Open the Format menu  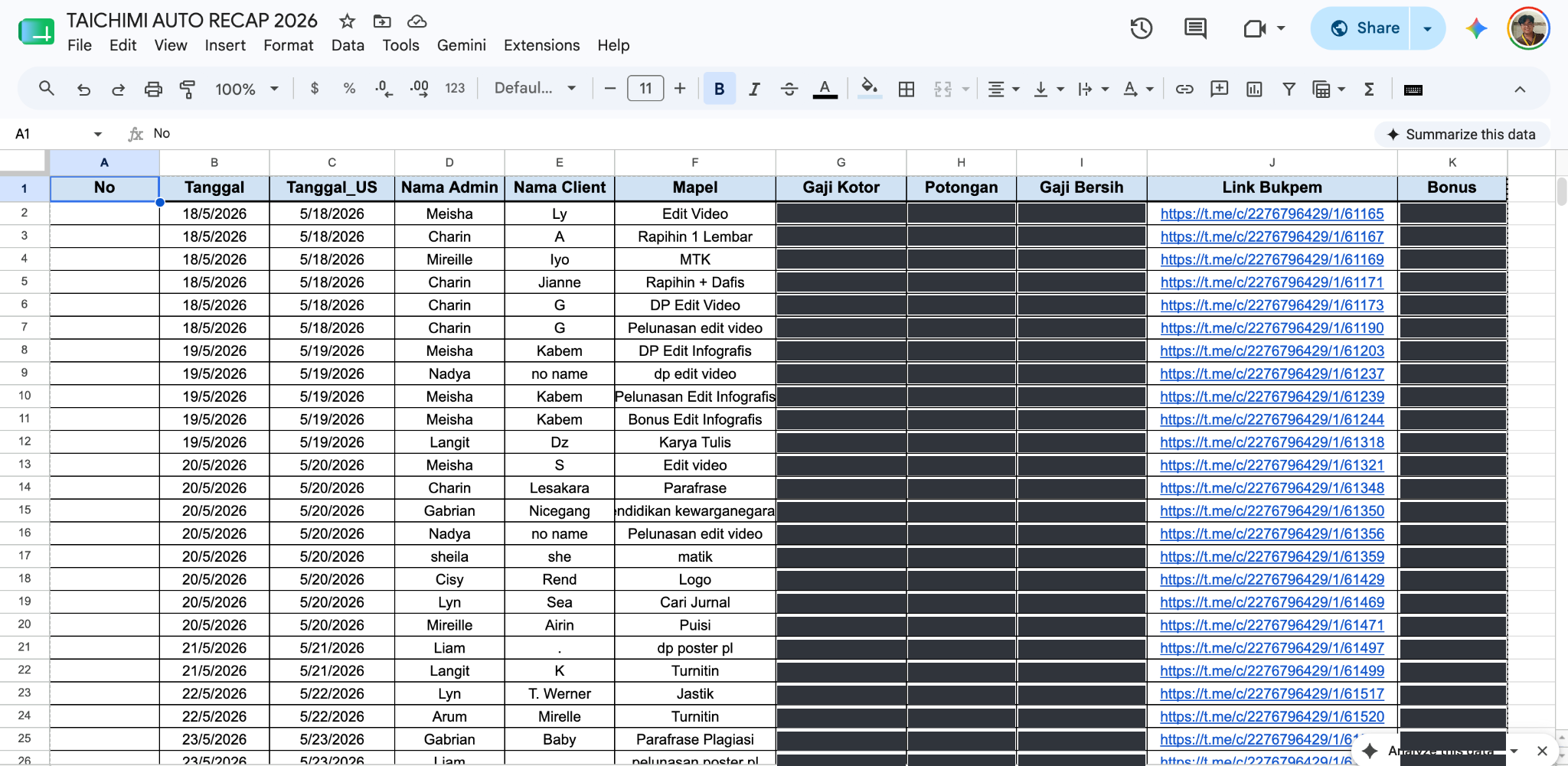pyautogui.click(x=289, y=45)
